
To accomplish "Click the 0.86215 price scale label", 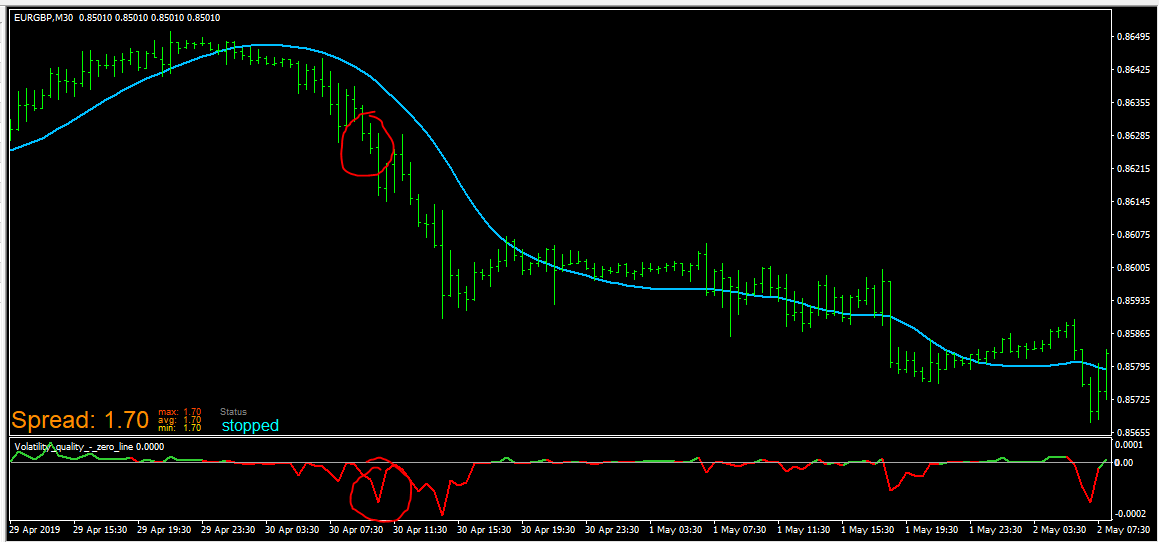I will click(1132, 169).
